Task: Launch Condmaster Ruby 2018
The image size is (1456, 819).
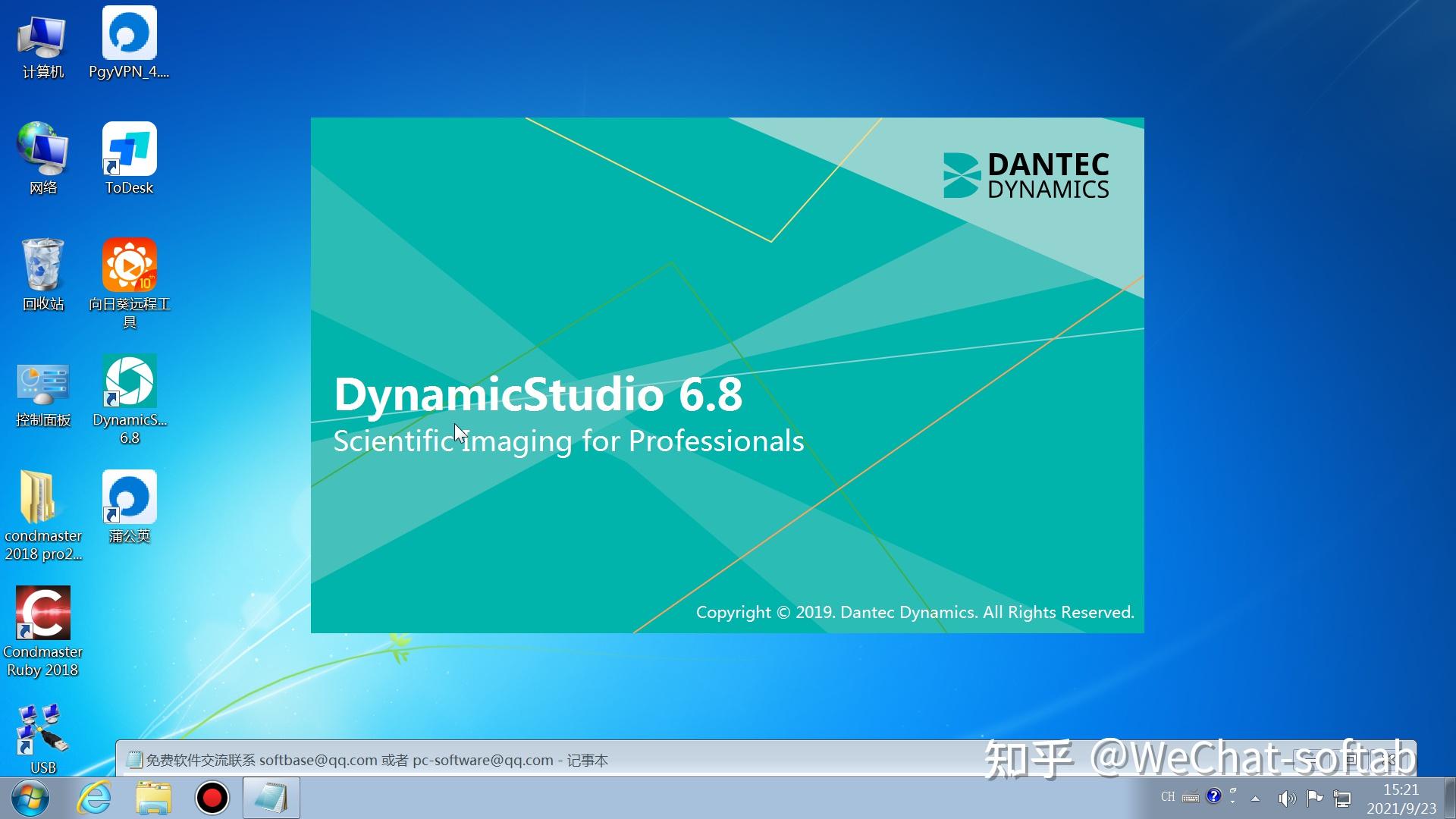Action: tap(43, 614)
